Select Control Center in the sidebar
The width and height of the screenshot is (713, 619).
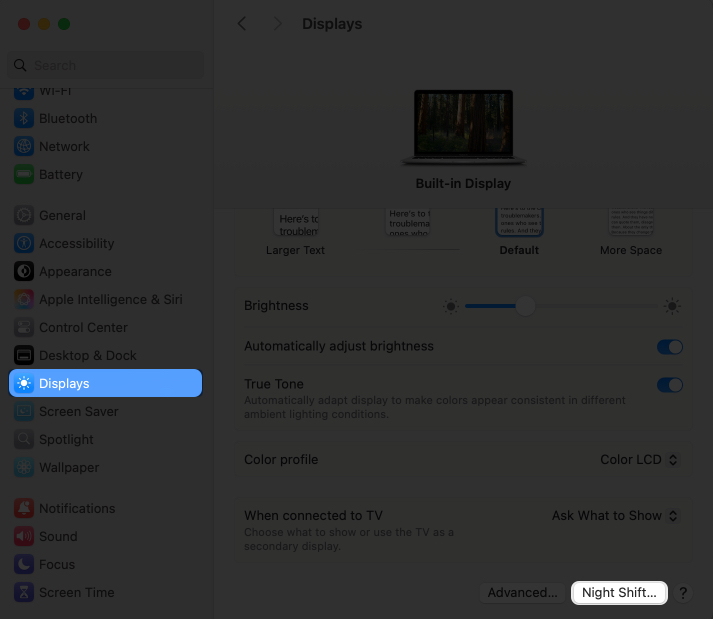coord(105,327)
